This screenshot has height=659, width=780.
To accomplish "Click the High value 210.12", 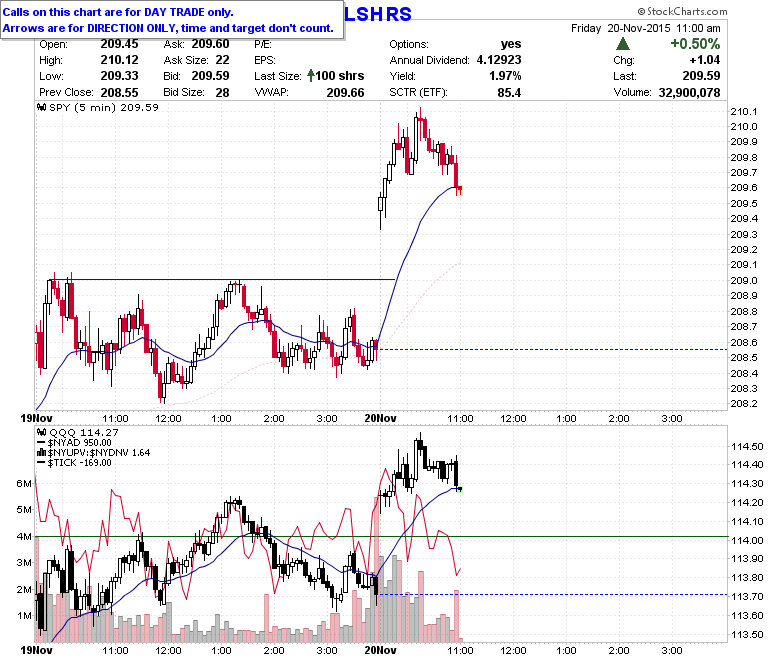I will tap(119, 60).
